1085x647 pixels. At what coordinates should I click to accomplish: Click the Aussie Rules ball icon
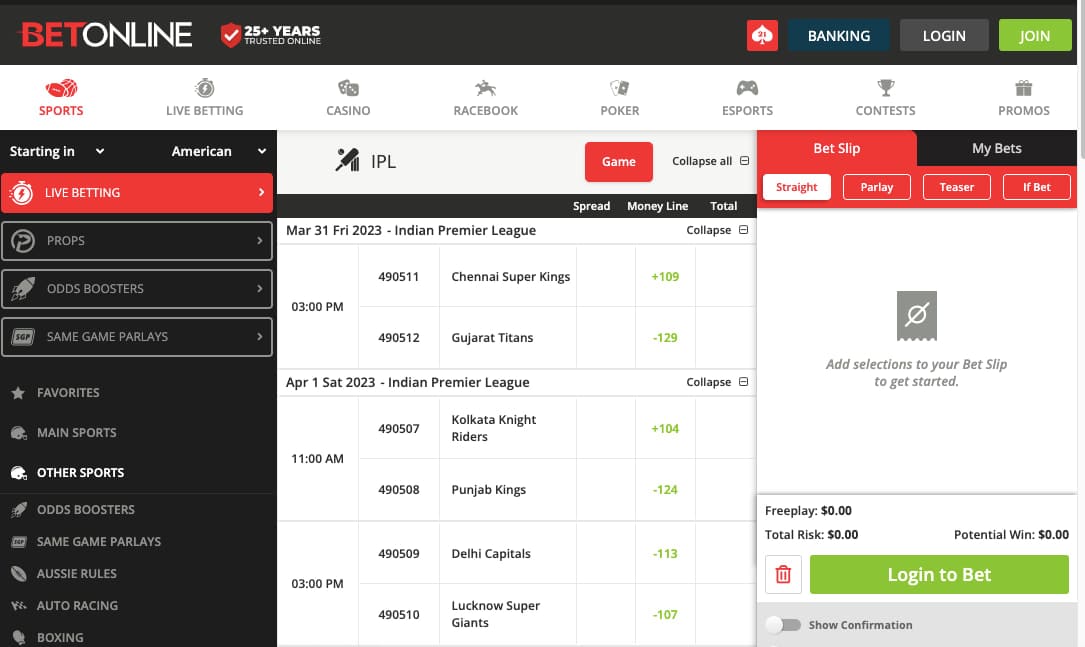point(19,574)
